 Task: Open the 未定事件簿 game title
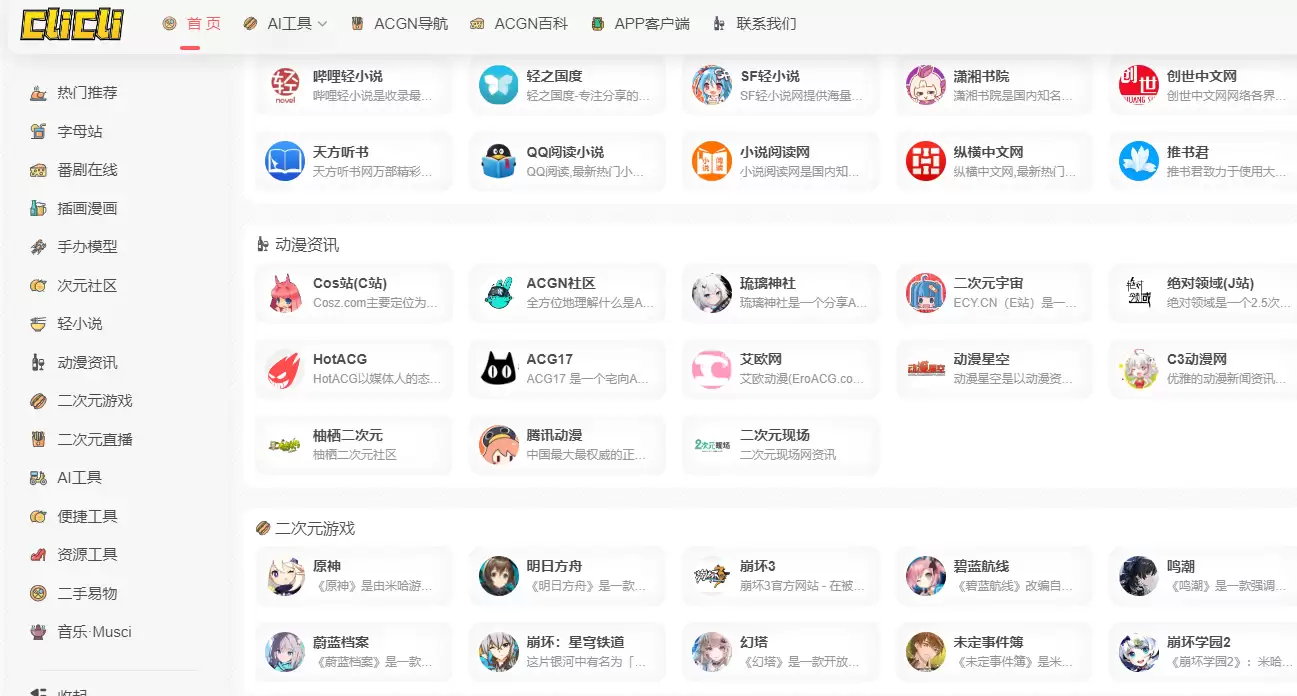[x=989, y=642]
